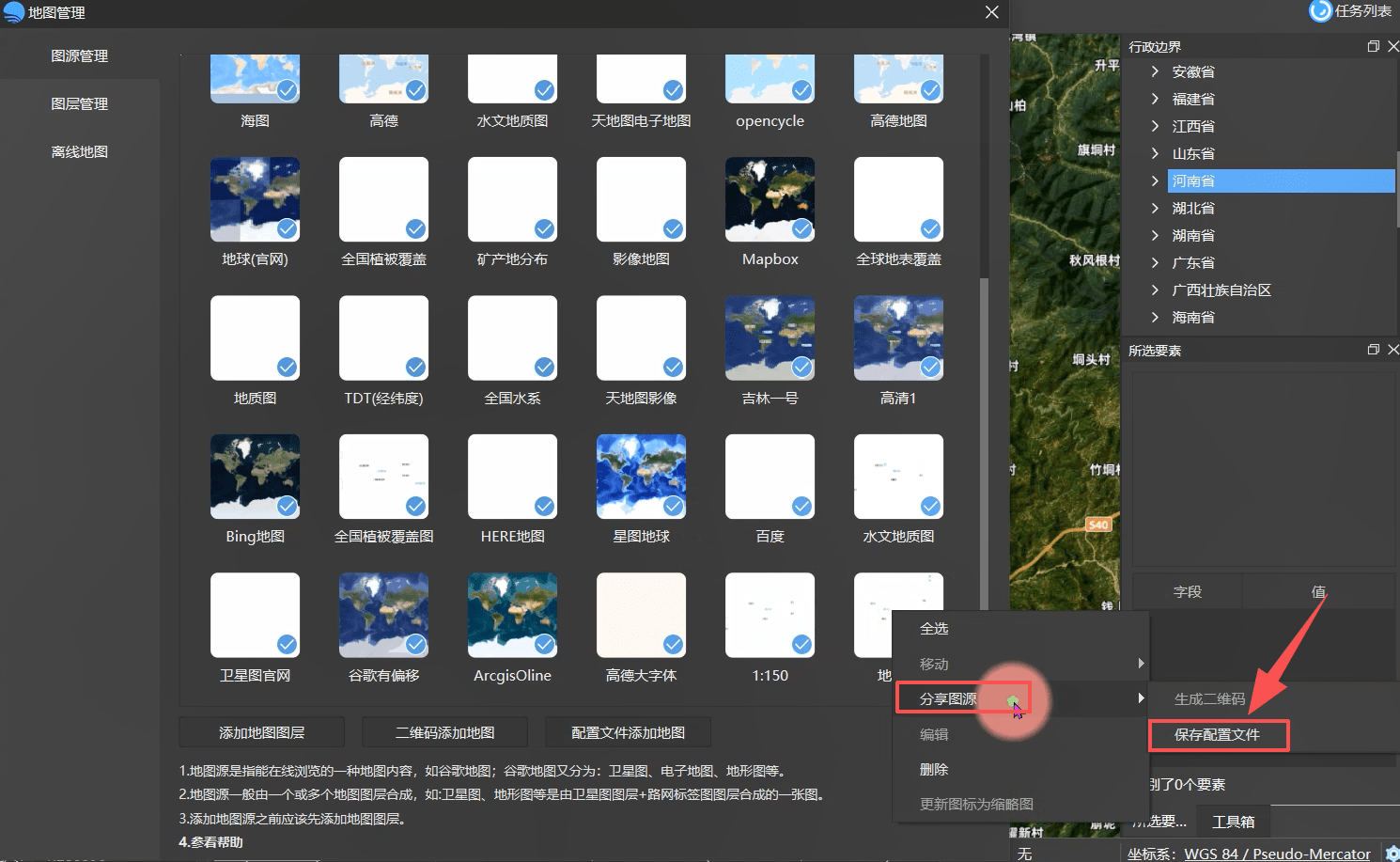Expand the 福建省 tree node
Image resolution: width=1400 pixels, height=862 pixels.
tap(1155, 99)
